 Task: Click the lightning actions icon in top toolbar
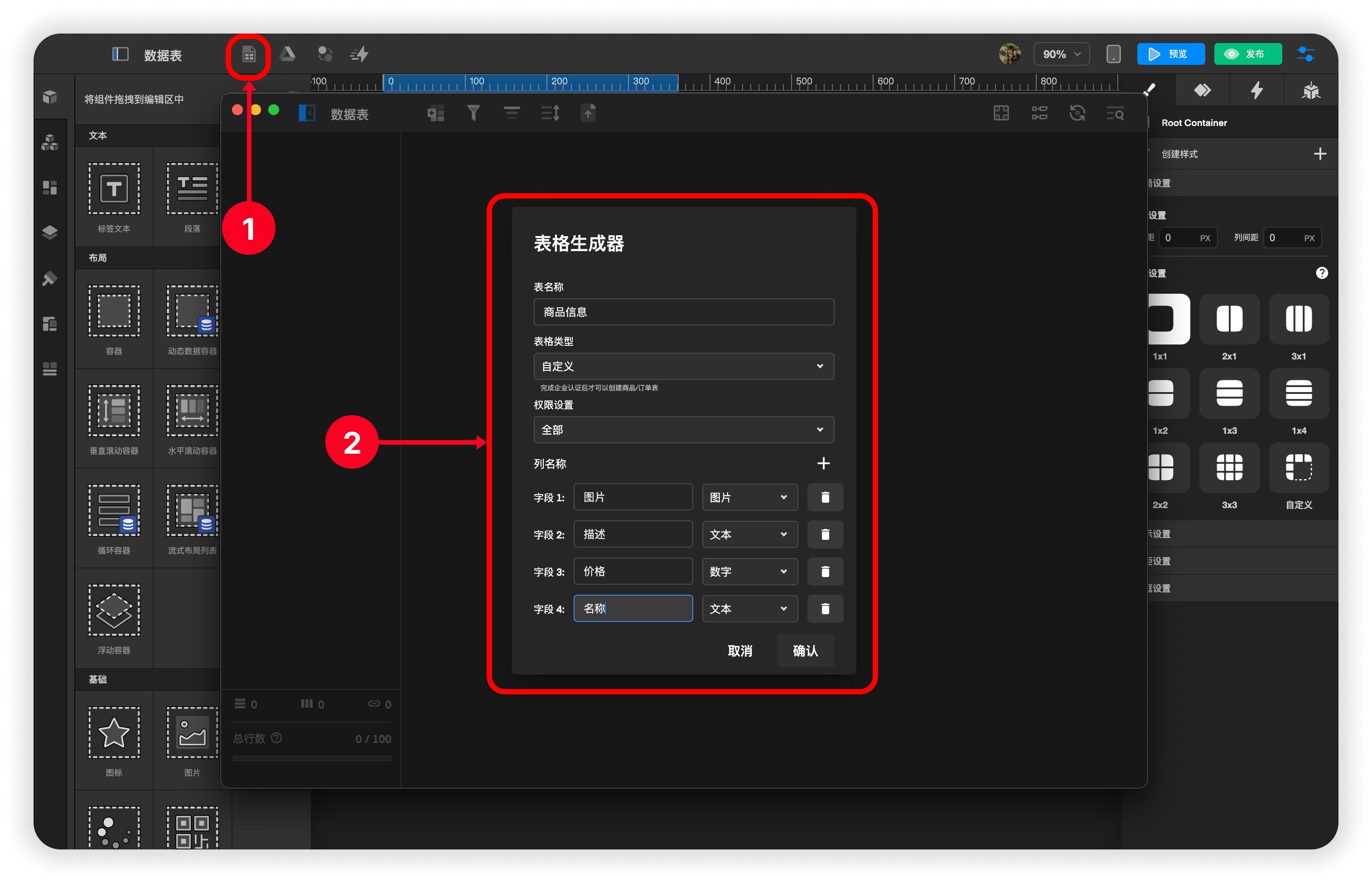tap(359, 54)
